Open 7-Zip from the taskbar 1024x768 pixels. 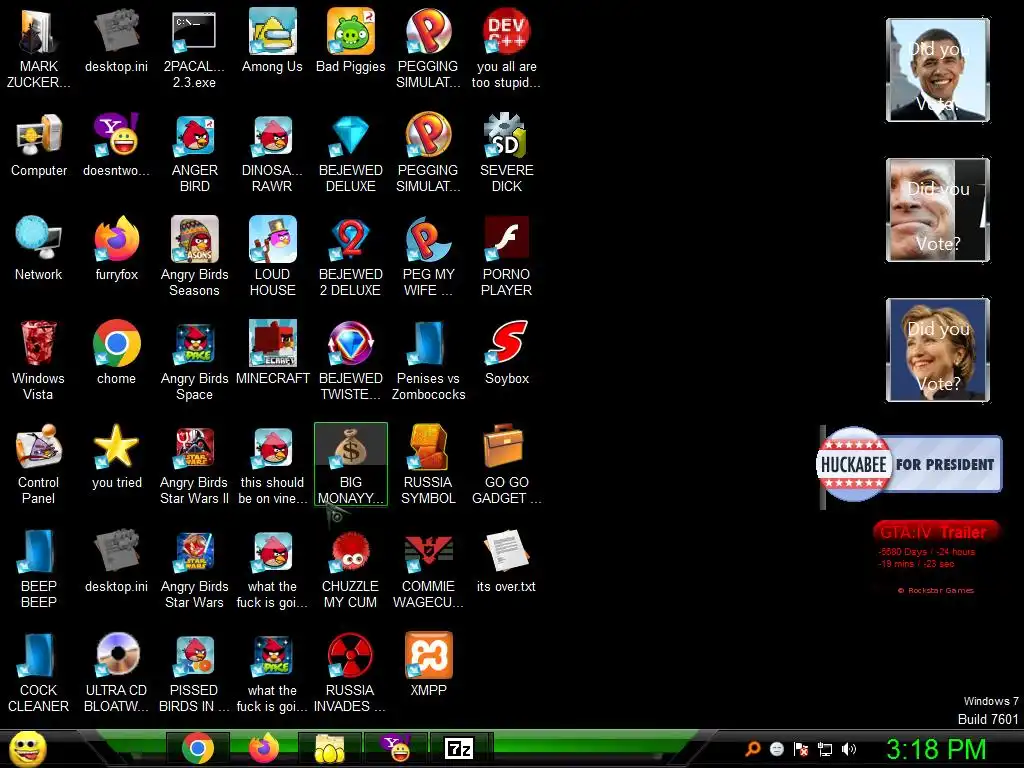click(458, 748)
